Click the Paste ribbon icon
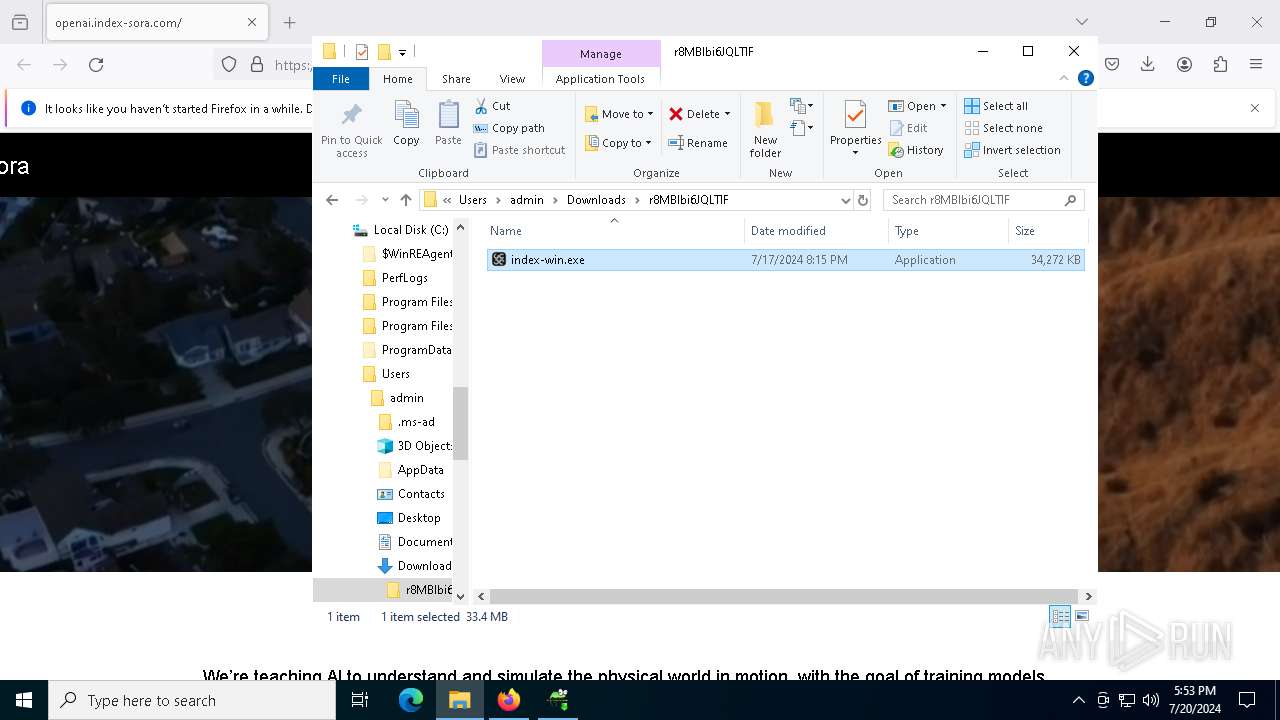Viewport: 1280px width, 720px height. click(x=448, y=124)
